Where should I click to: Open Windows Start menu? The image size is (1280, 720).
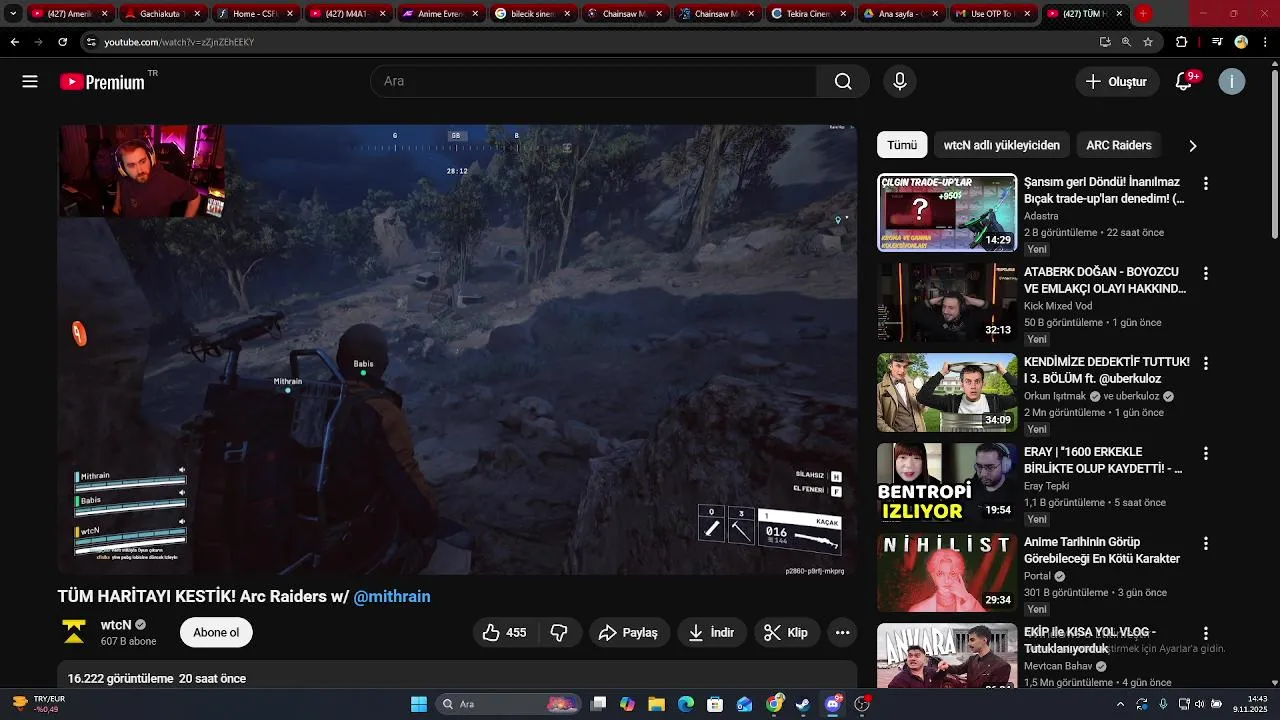[x=419, y=704]
